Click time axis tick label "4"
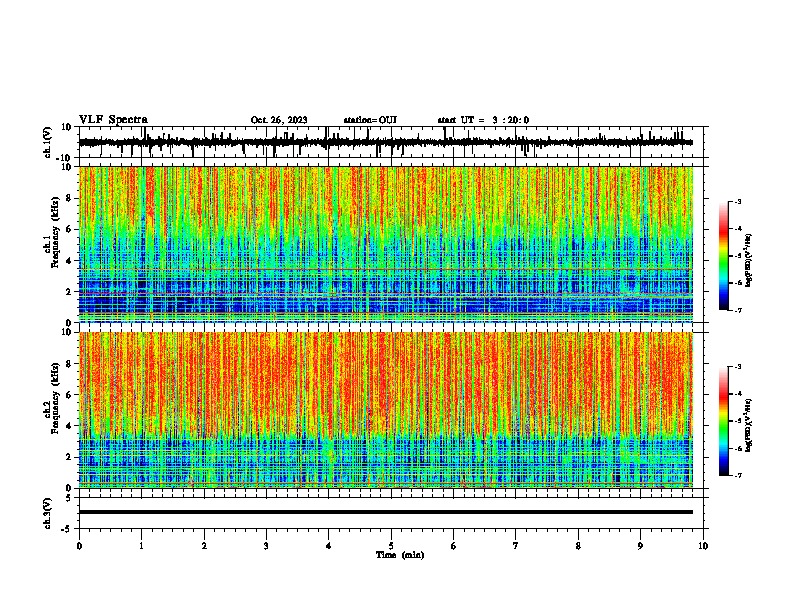This screenshot has width=792, height=612. [x=329, y=546]
